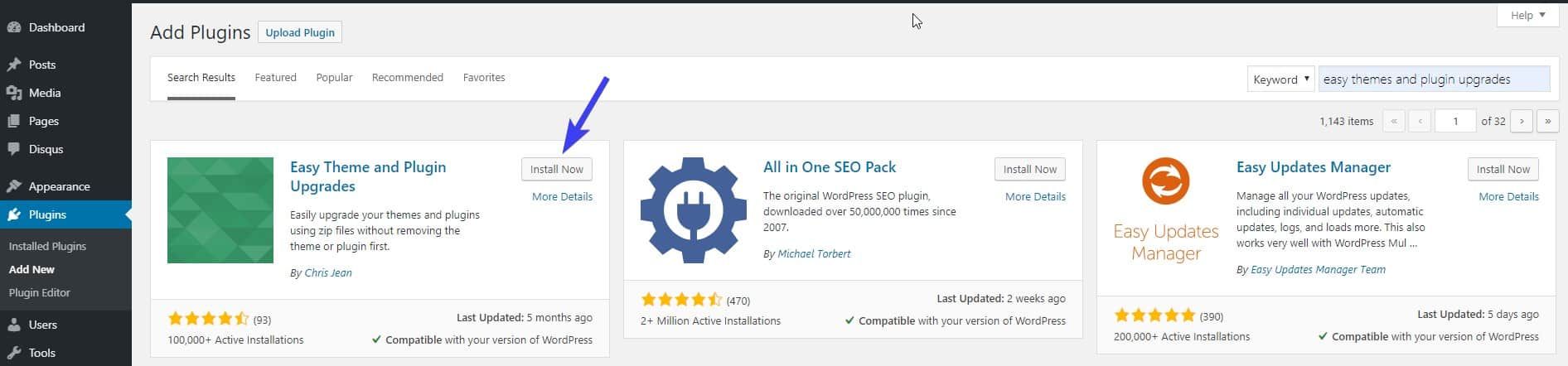Click the Tools wrench icon

pyautogui.click(x=13, y=353)
